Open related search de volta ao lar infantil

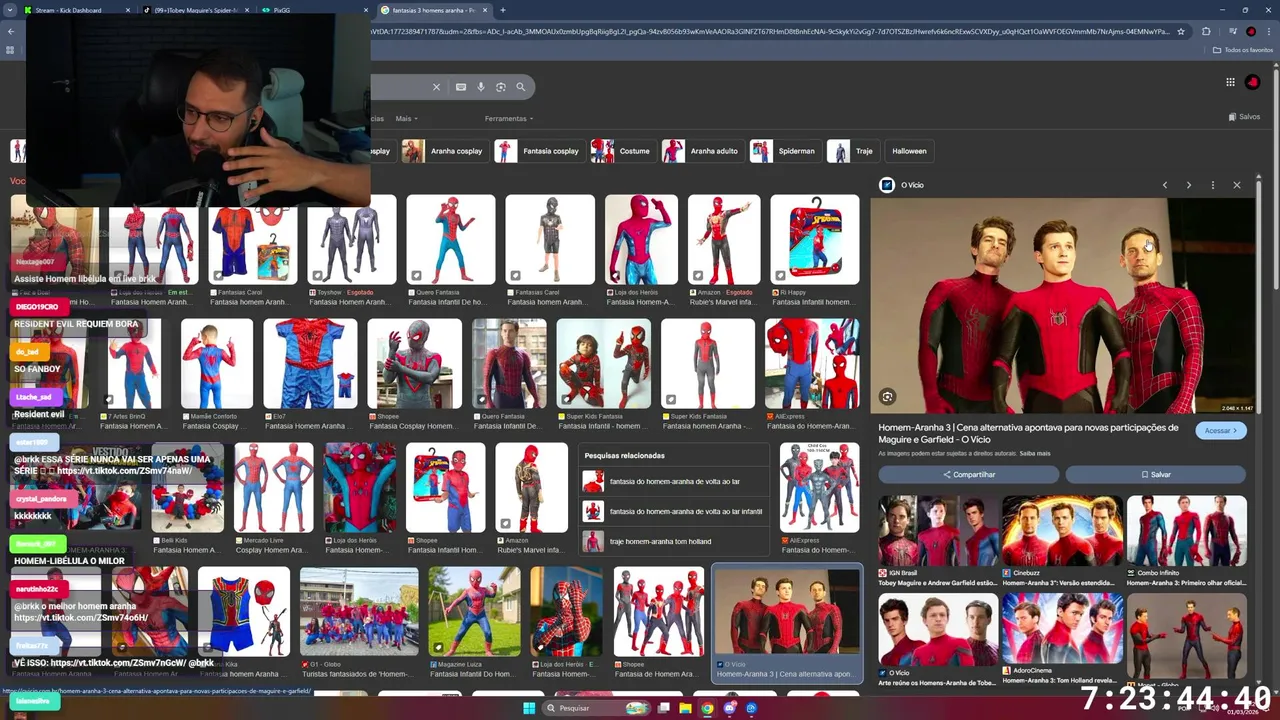tap(675, 511)
